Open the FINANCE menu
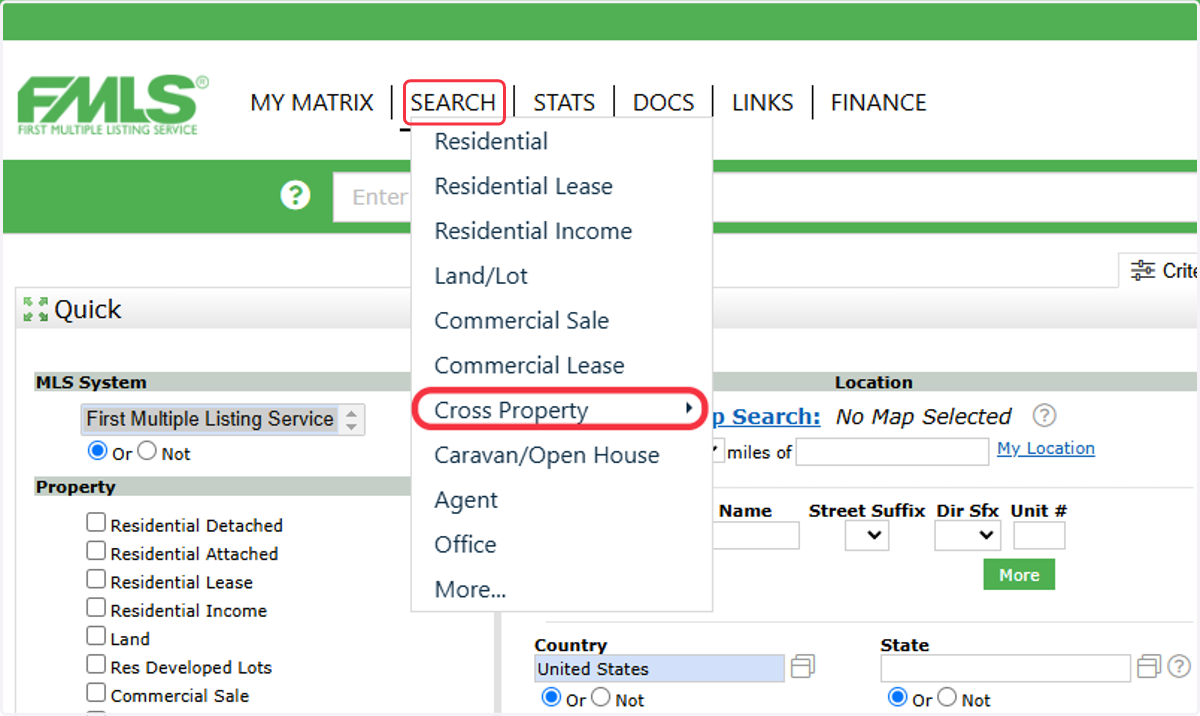The height and width of the screenshot is (716, 1200). coord(879,103)
